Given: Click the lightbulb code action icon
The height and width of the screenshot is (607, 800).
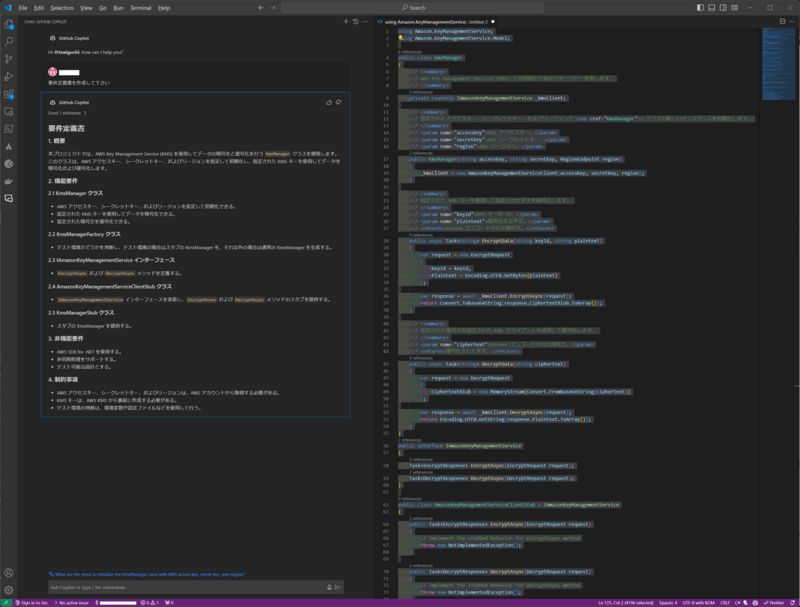Looking at the screenshot, I should pos(401,38).
